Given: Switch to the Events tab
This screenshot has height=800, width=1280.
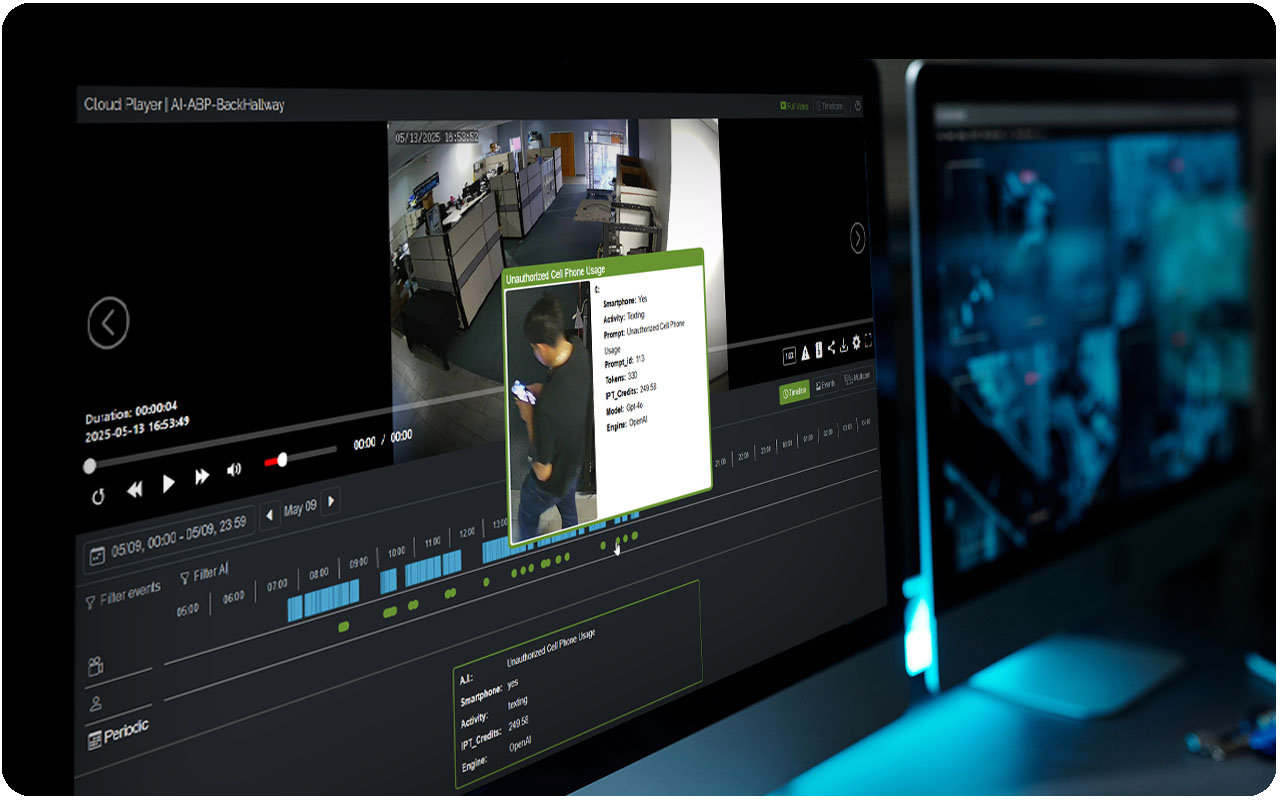Looking at the screenshot, I should tap(825, 385).
